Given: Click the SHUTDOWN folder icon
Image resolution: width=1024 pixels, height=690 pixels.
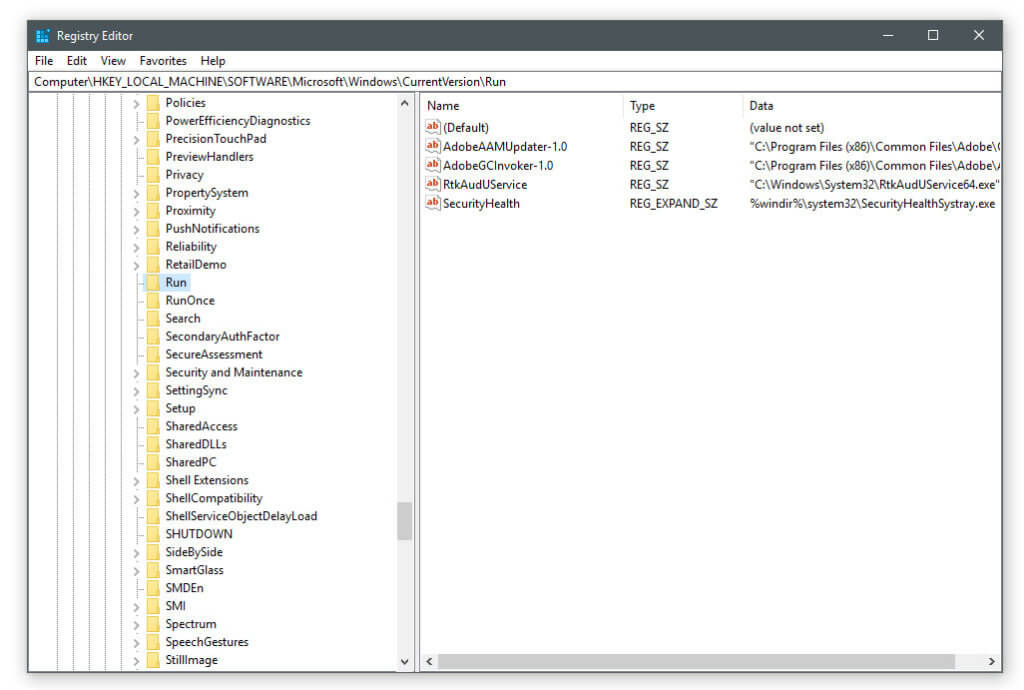Looking at the screenshot, I should pos(153,533).
